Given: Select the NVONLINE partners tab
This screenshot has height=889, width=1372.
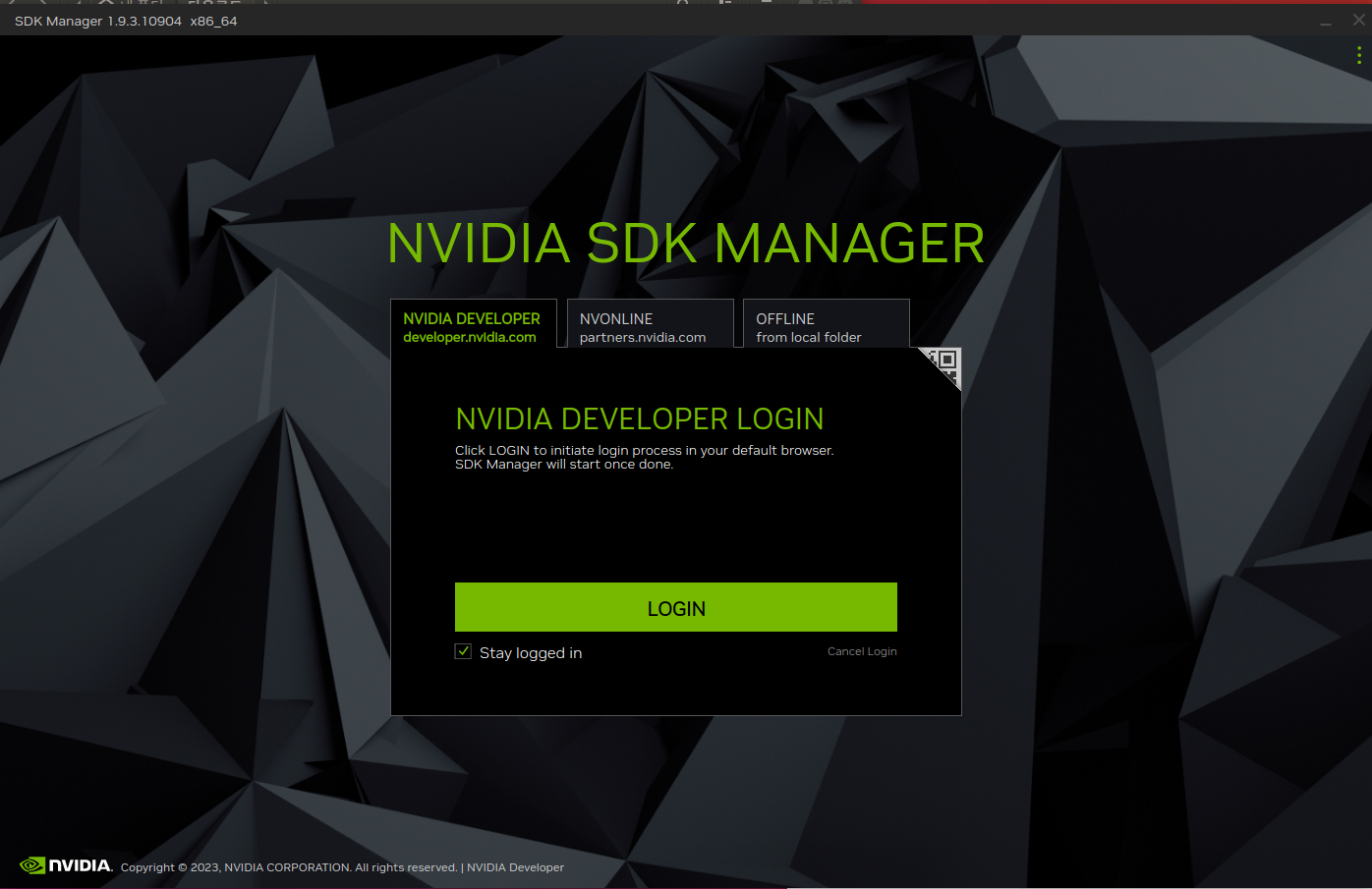Looking at the screenshot, I should [x=651, y=324].
